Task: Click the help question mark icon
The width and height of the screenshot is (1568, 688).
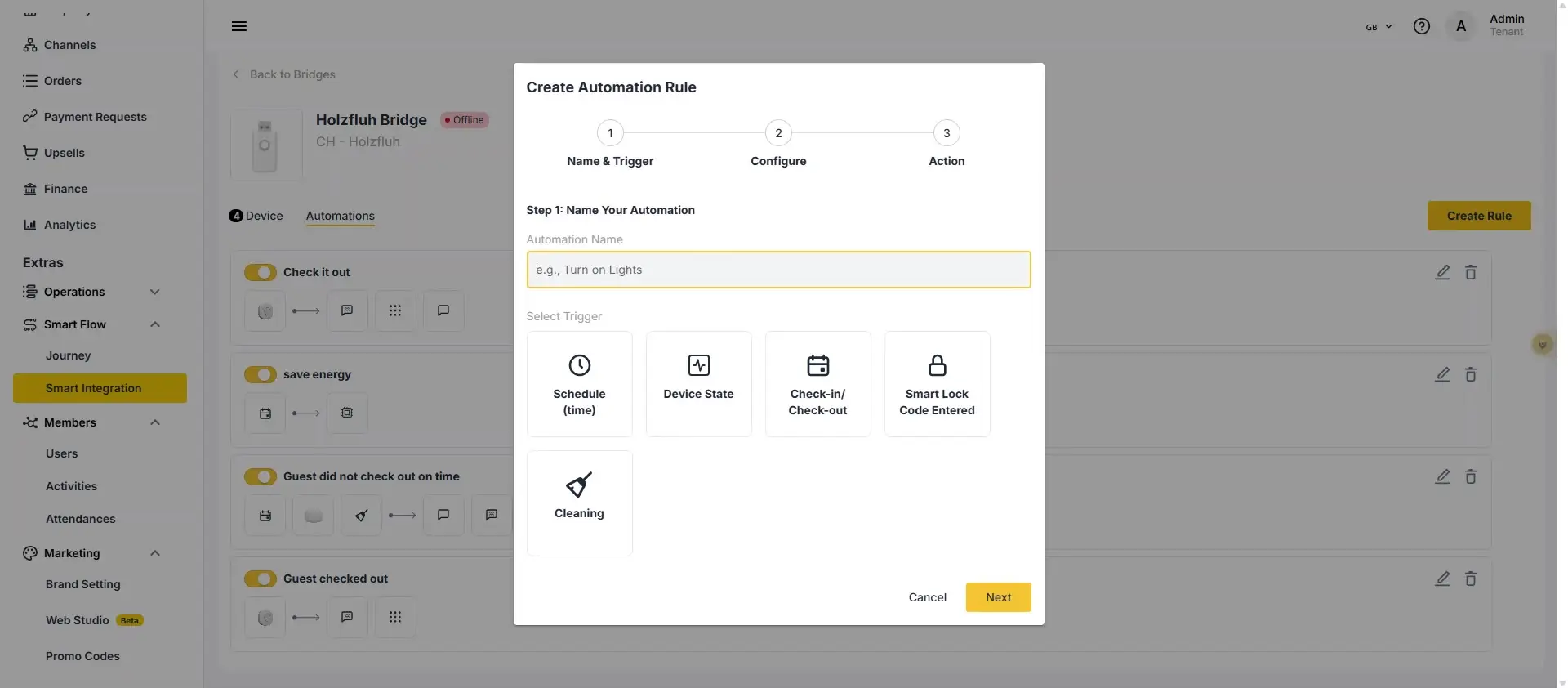Action: click(1422, 26)
